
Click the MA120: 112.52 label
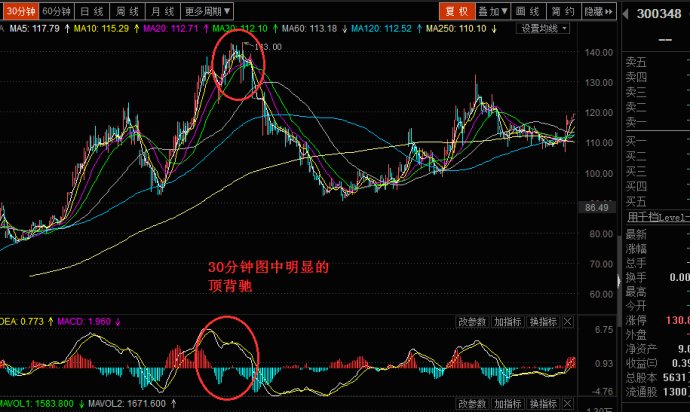point(381,29)
